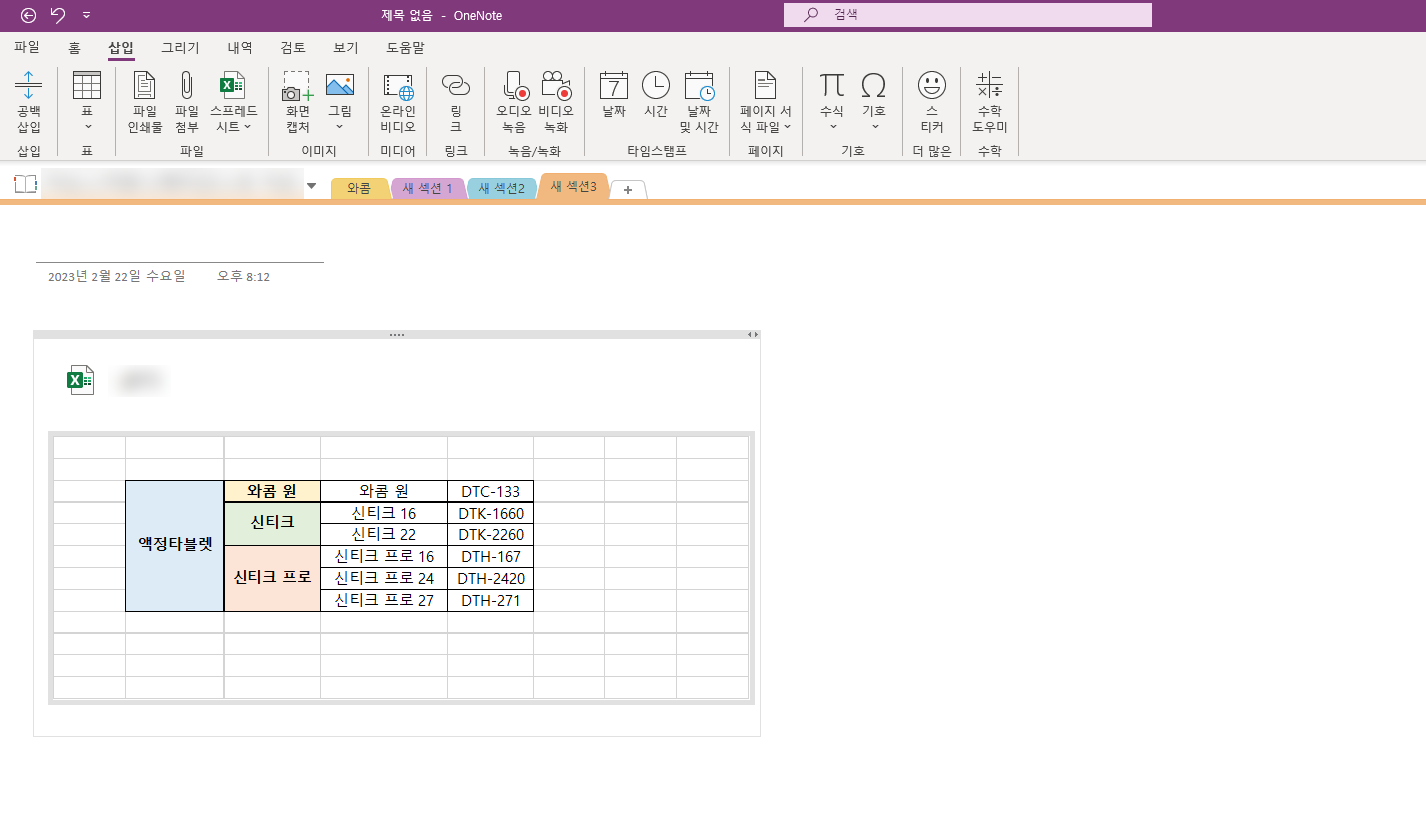Click the Back arrow in title bar
The height and width of the screenshot is (835, 1426).
28,15
